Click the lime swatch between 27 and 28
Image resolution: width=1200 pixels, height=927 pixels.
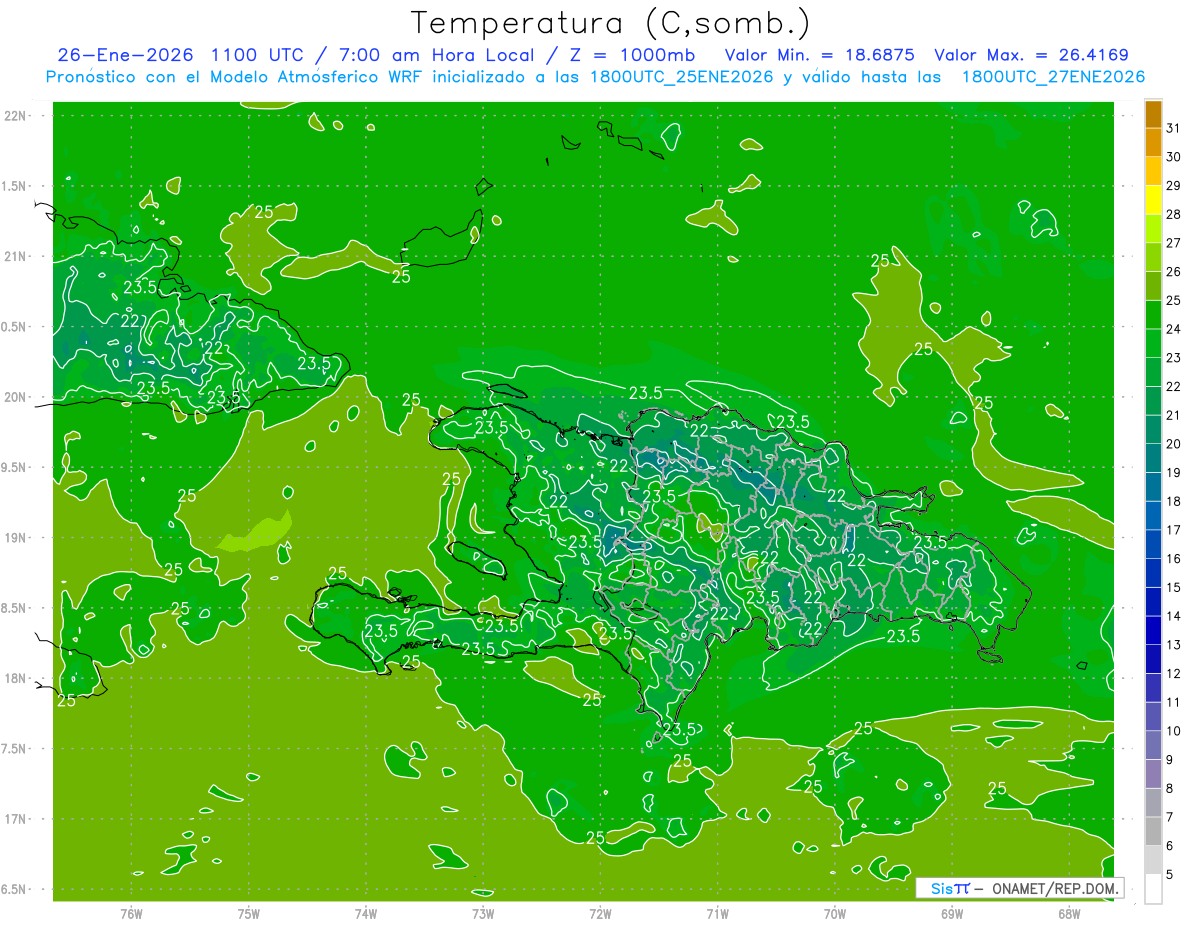1153,229
